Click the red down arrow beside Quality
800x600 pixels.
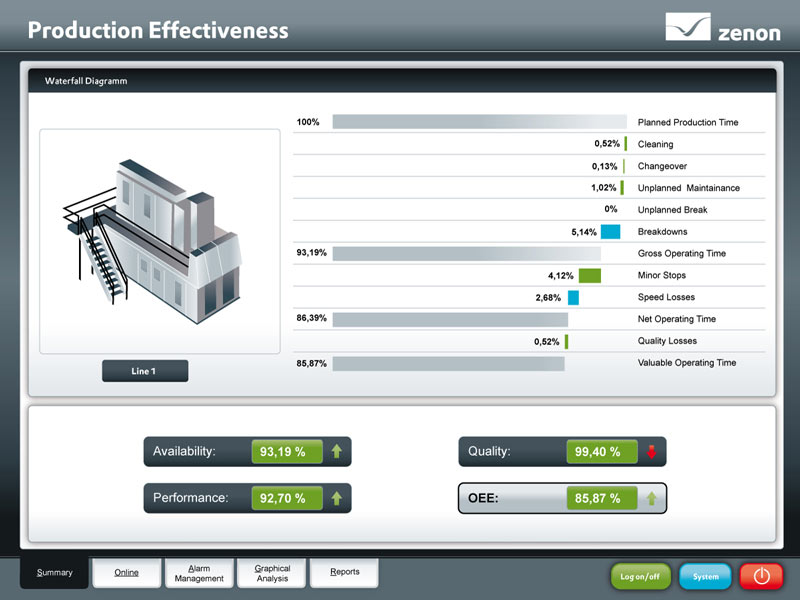click(x=652, y=452)
